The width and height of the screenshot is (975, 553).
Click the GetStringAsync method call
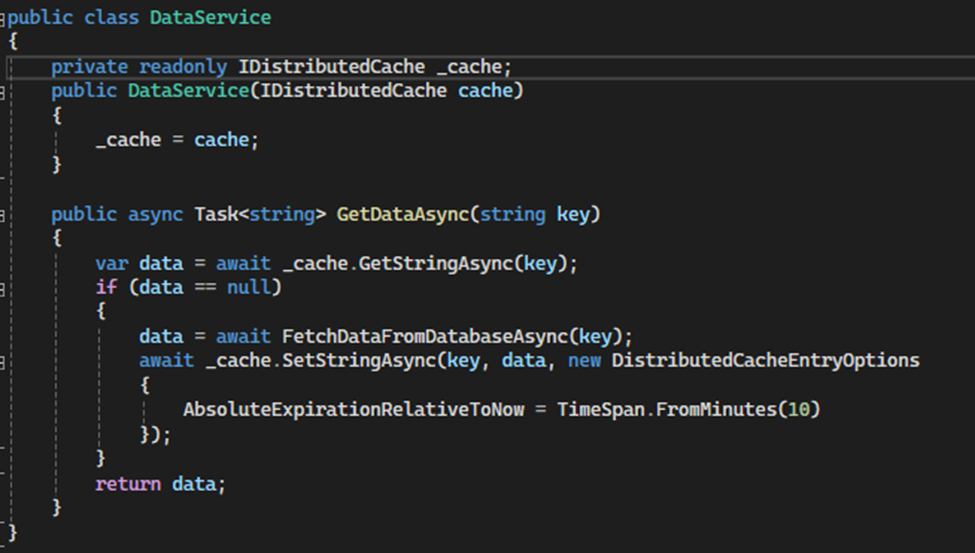click(435, 264)
